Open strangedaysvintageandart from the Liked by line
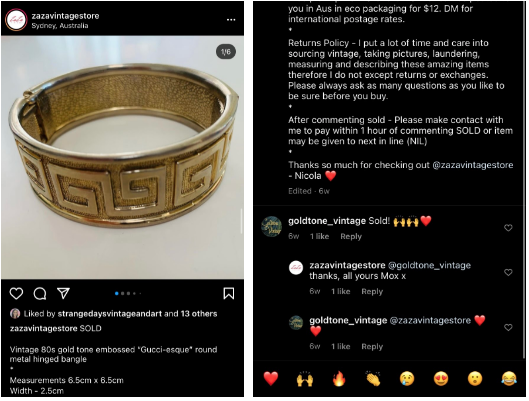The height and width of the screenshot is (401, 529). [110, 314]
